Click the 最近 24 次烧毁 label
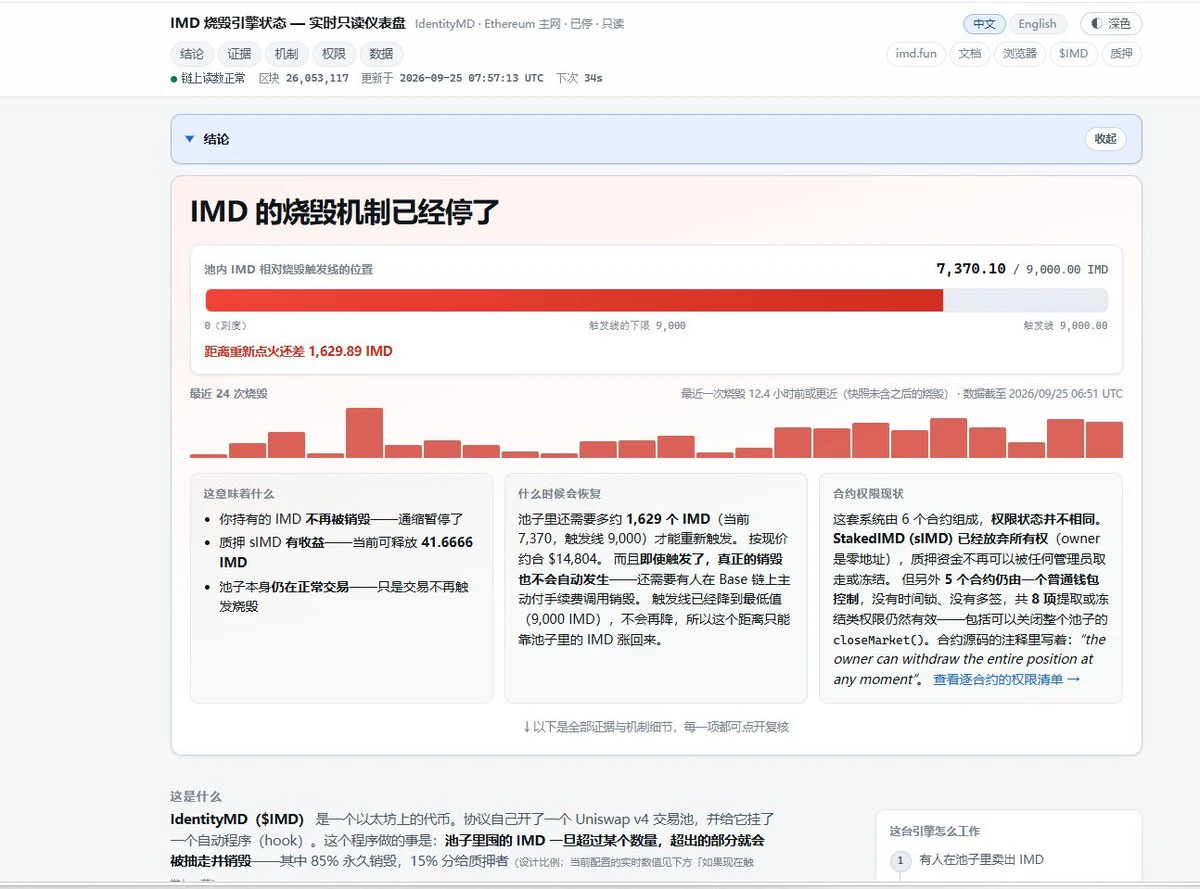The image size is (1200, 889). pos(228,394)
